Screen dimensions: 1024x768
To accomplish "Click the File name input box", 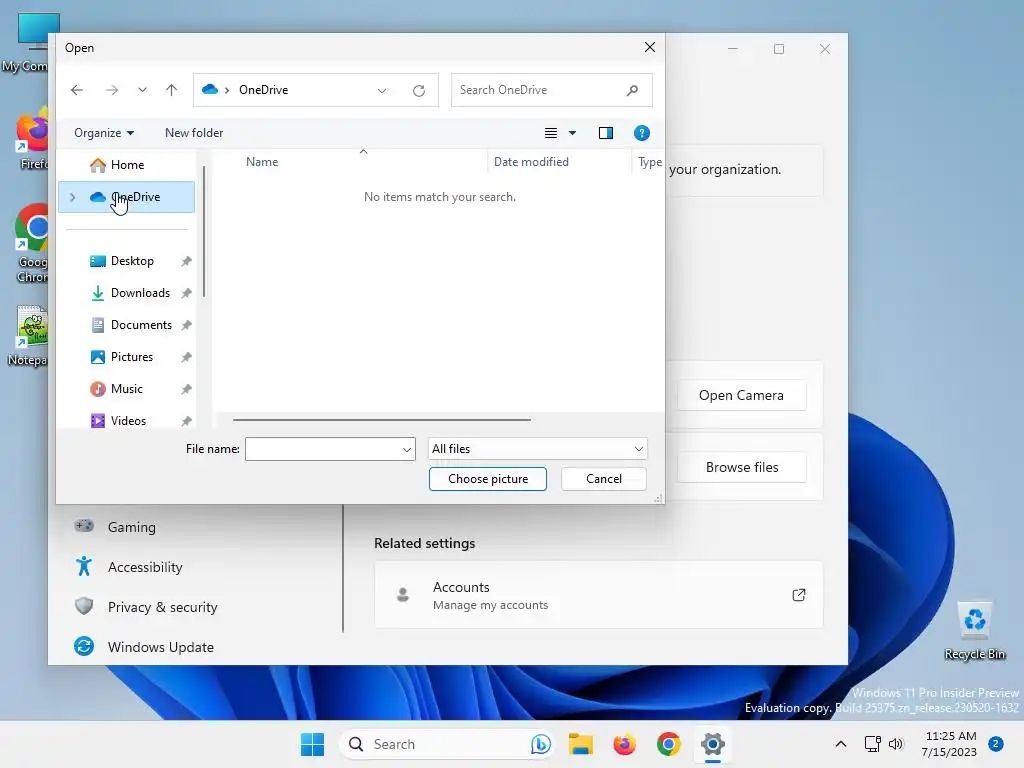I will point(323,449).
